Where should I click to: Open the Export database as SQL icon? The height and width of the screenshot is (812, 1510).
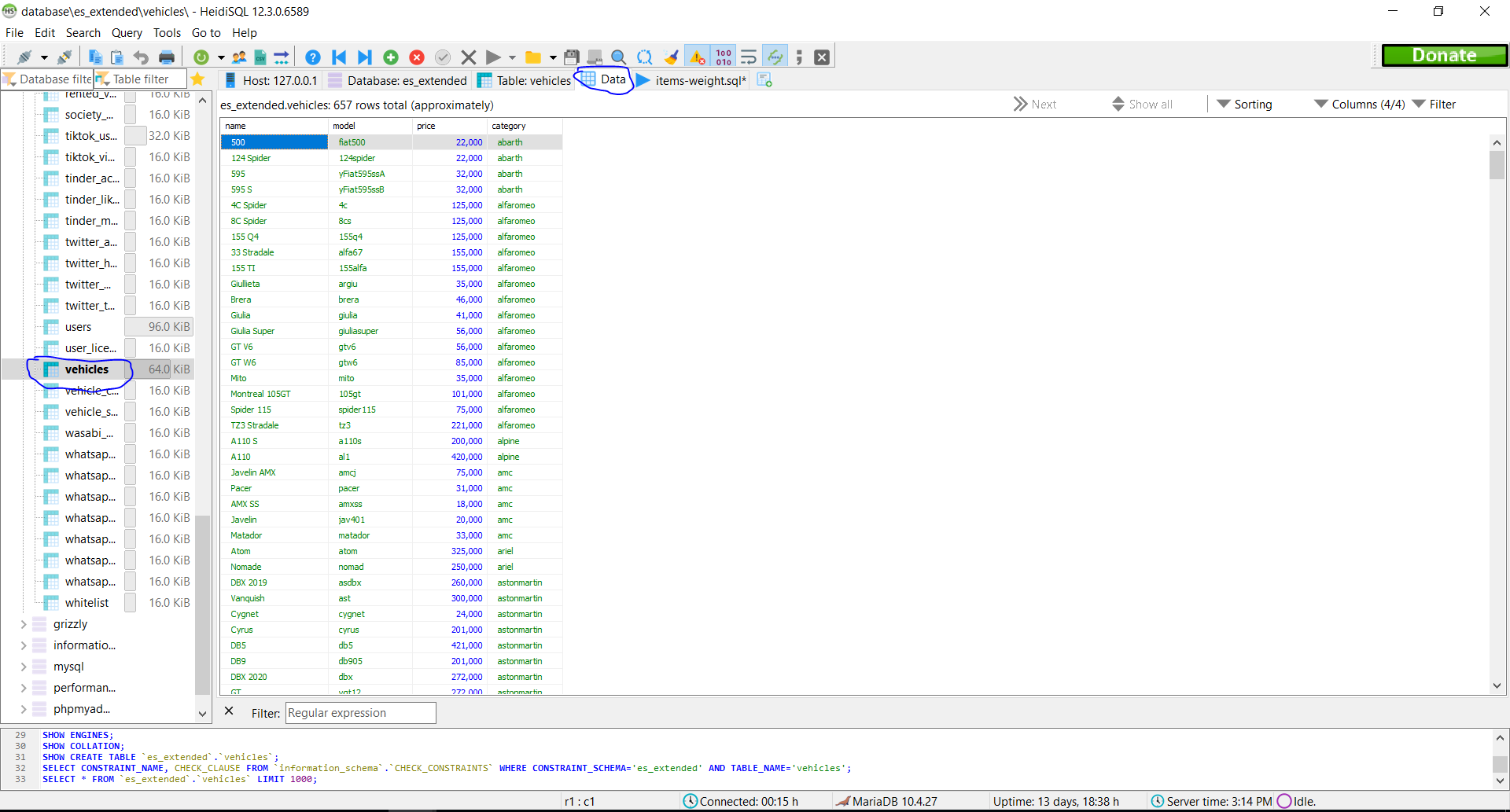click(282, 57)
